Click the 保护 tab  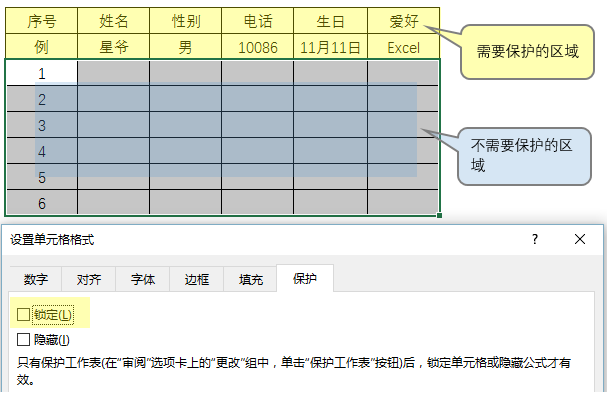point(305,278)
